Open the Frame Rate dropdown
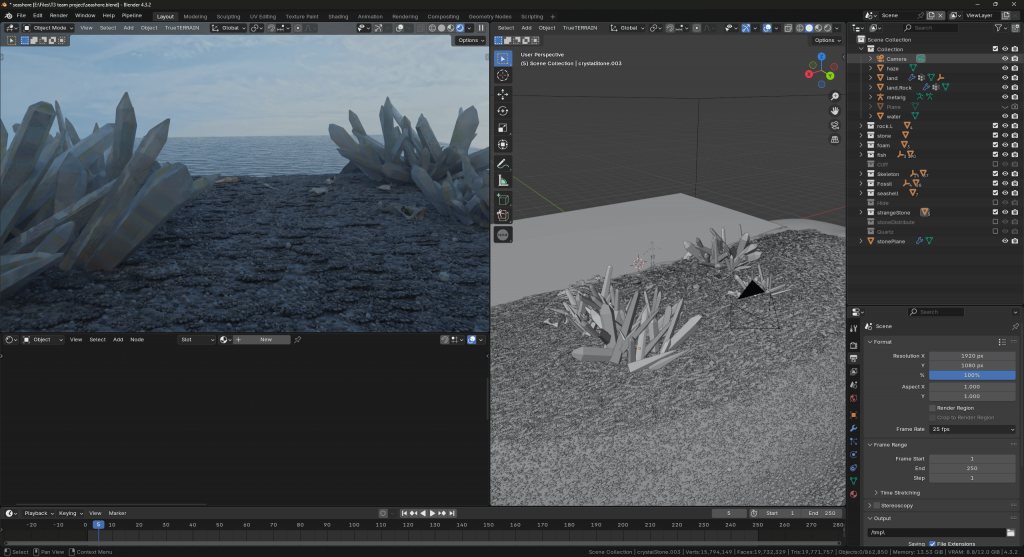The height and width of the screenshot is (557, 1024). click(x=972, y=429)
